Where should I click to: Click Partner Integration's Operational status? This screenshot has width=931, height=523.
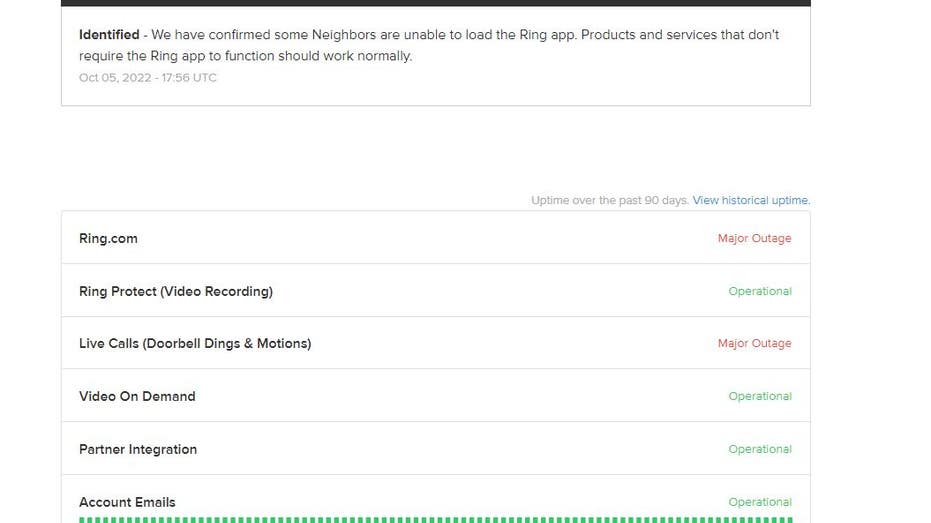[760, 449]
